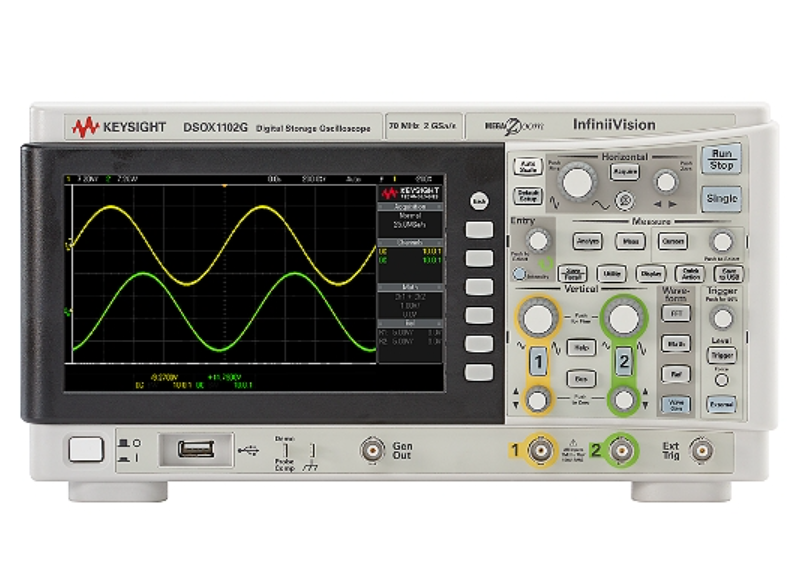Click the 25.0MSa/s sample rate readout
The height and width of the screenshot is (575, 796).
[x=410, y=224]
